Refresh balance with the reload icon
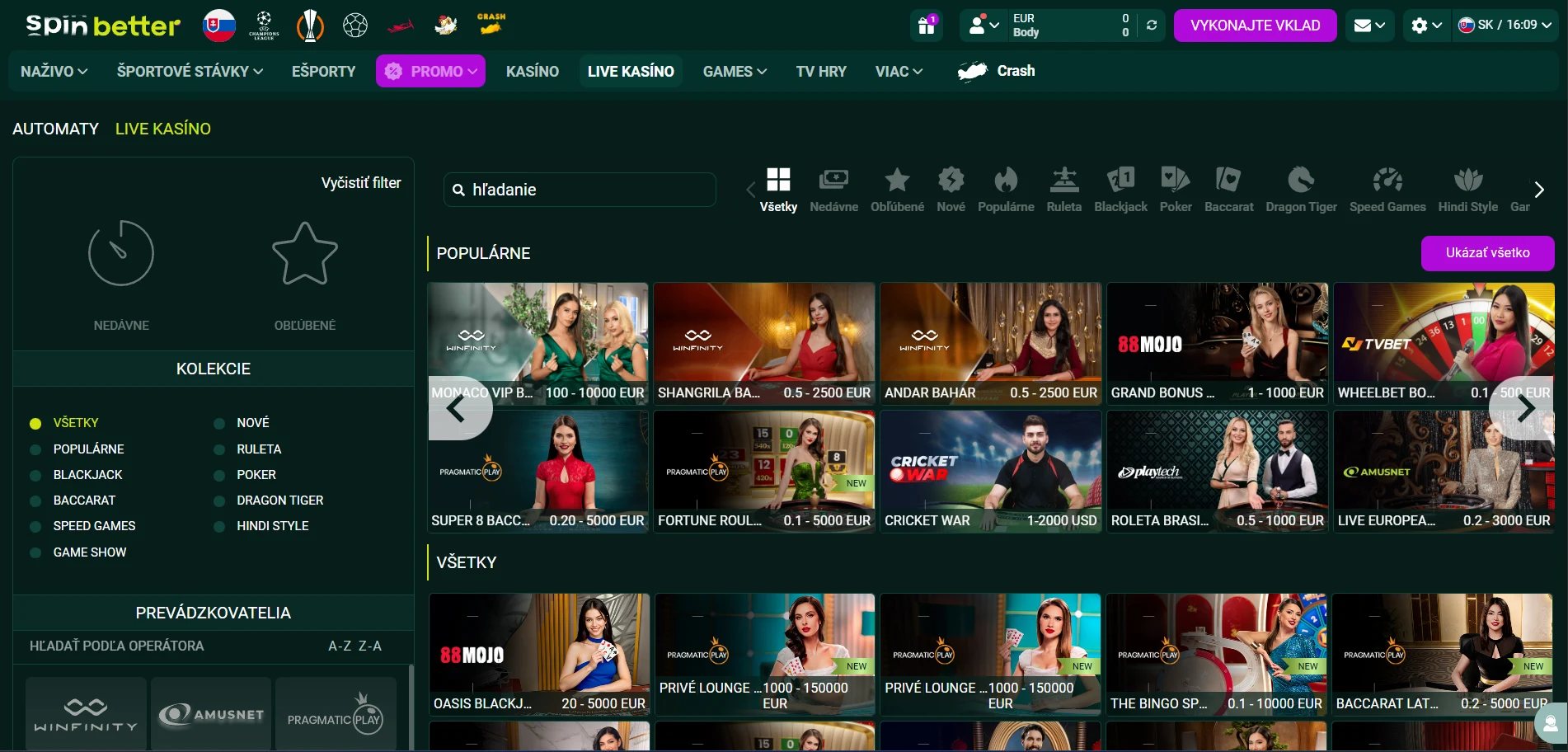Screen dimensions: 1568x752 pos(1152,26)
